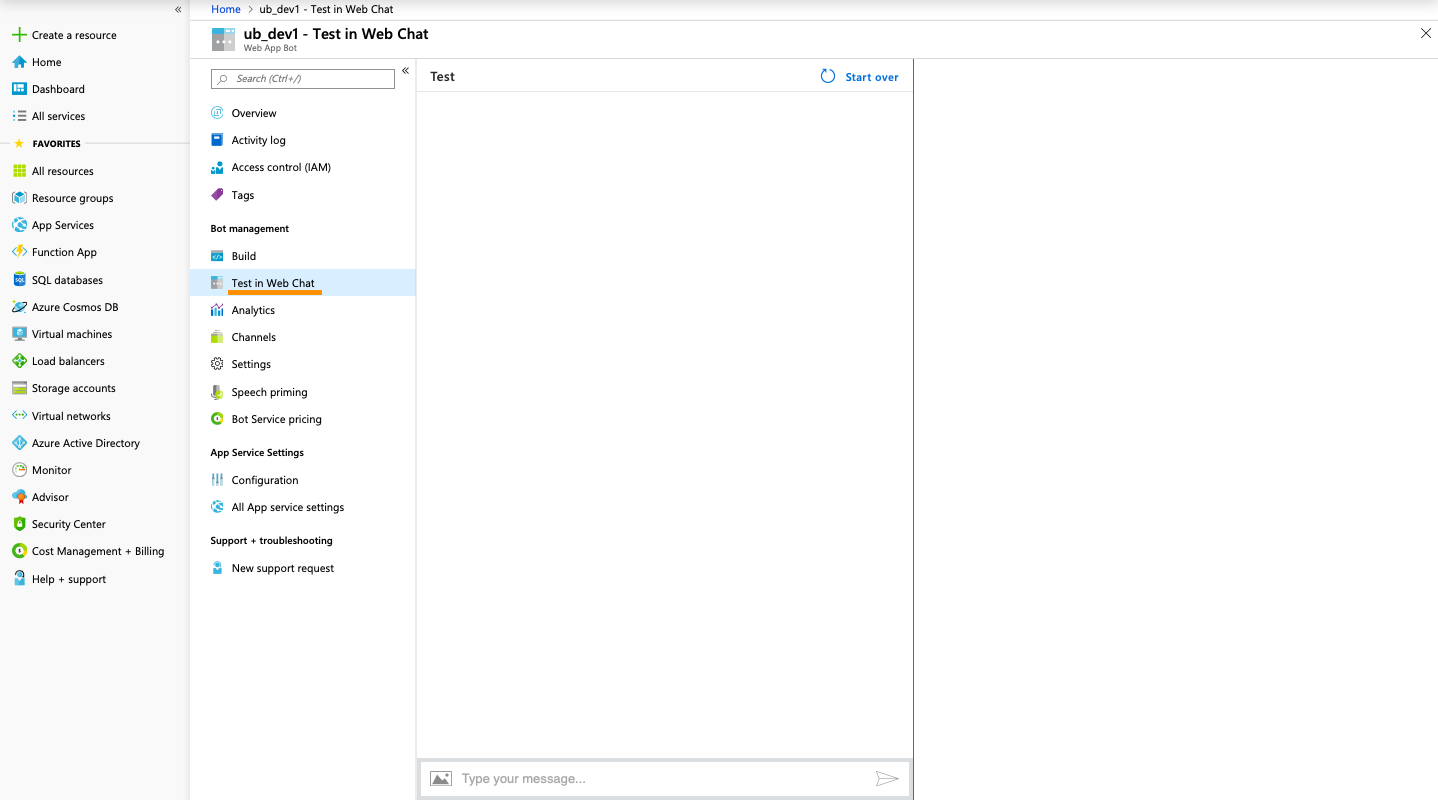Select Configuration under App Service Settings
This screenshot has width=1438, height=800.
click(265, 480)
